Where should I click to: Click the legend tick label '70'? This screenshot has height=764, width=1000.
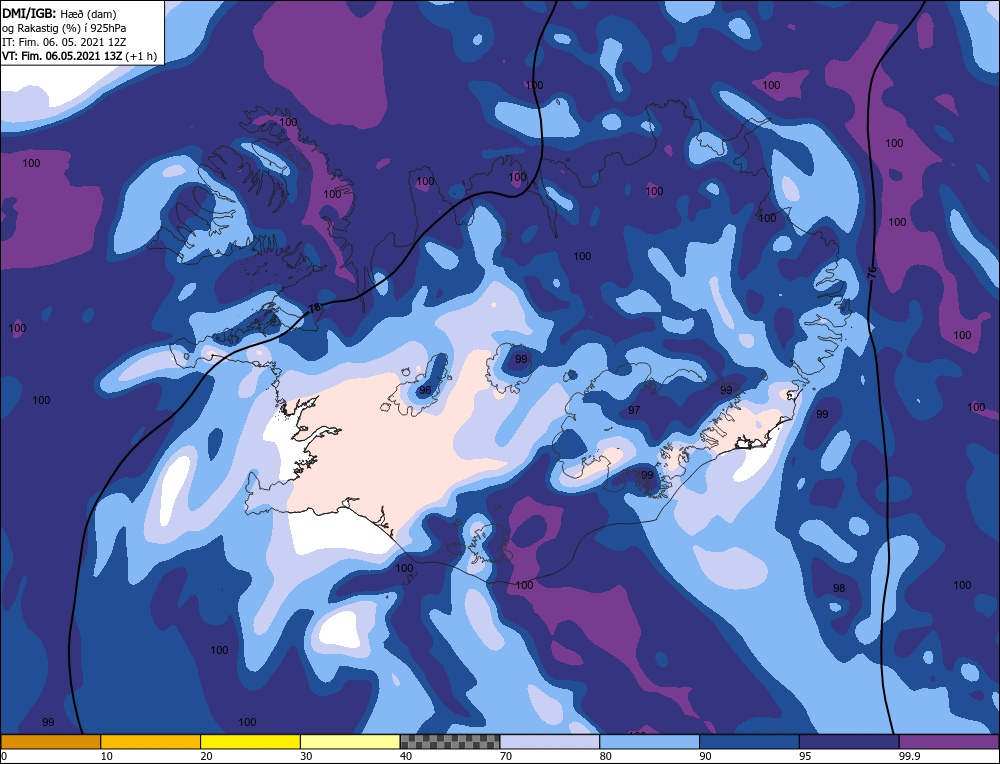[505, 756]
